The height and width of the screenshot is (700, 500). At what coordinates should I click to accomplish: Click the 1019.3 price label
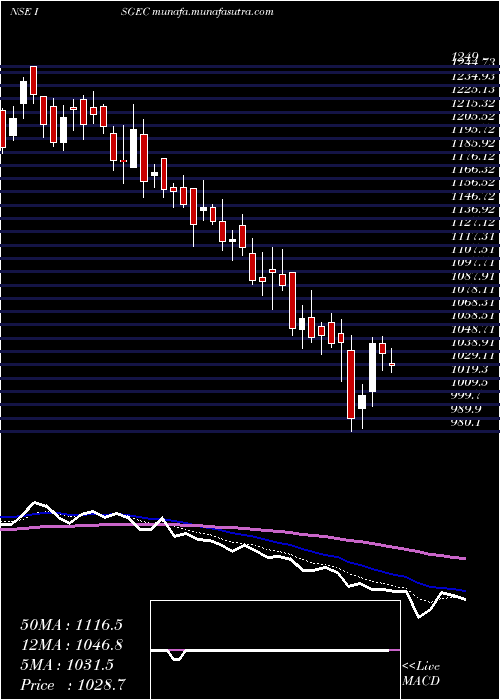coord(469,369)
